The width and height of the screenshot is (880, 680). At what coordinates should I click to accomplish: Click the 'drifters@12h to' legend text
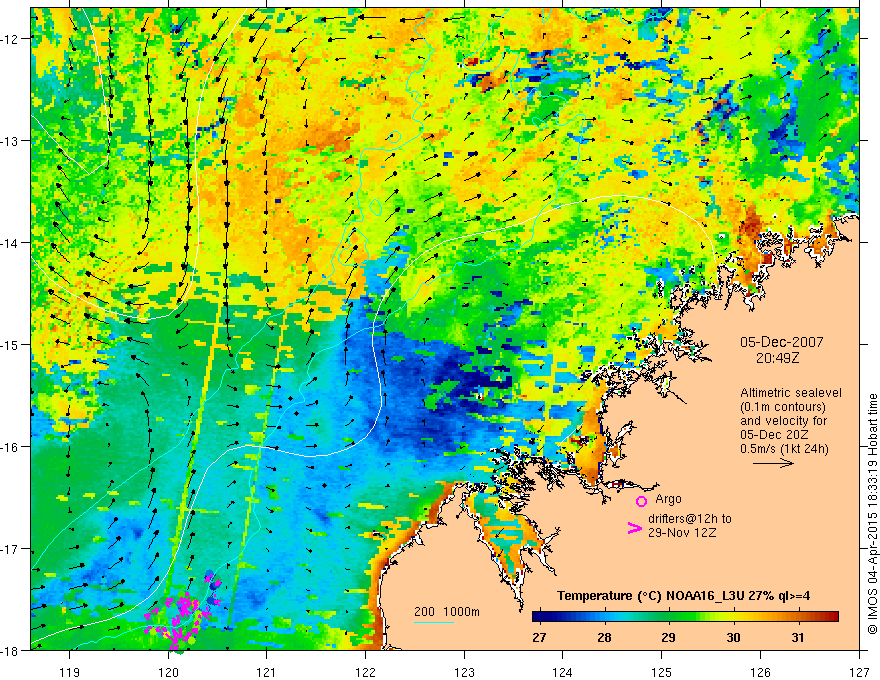(x=690, y=519)
